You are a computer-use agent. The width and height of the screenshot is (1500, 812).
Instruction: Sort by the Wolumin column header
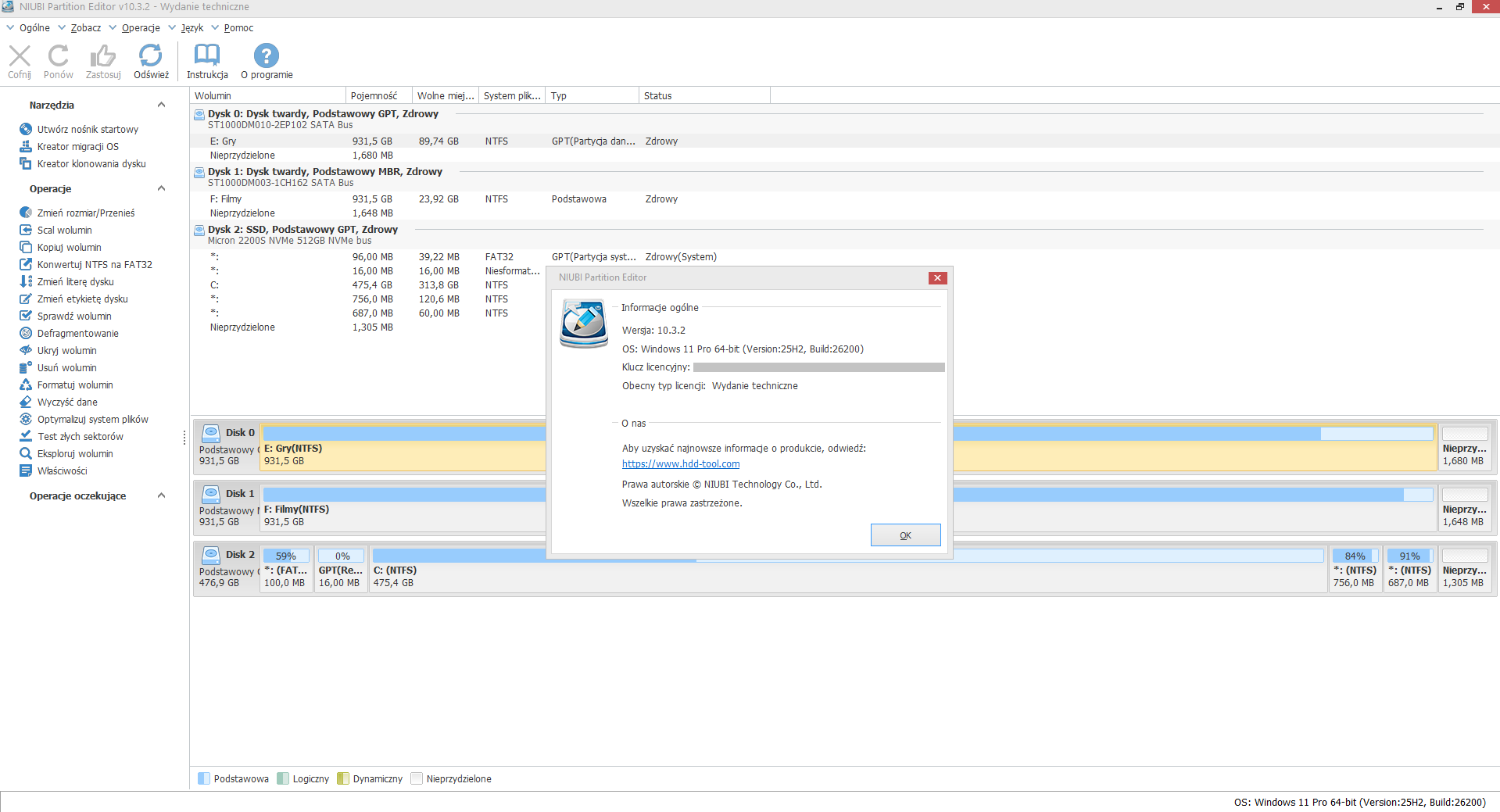click(x=268, y=96)
